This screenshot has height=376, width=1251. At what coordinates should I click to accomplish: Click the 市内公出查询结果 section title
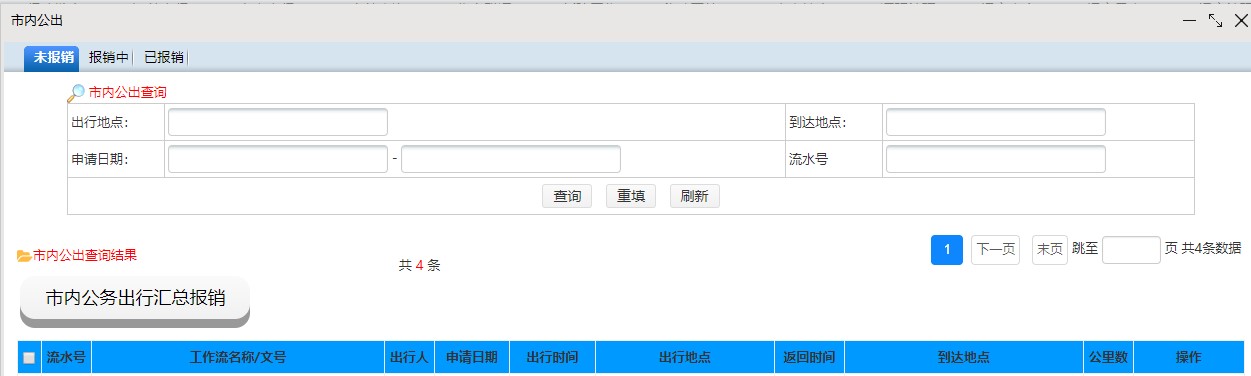point(85,256)
